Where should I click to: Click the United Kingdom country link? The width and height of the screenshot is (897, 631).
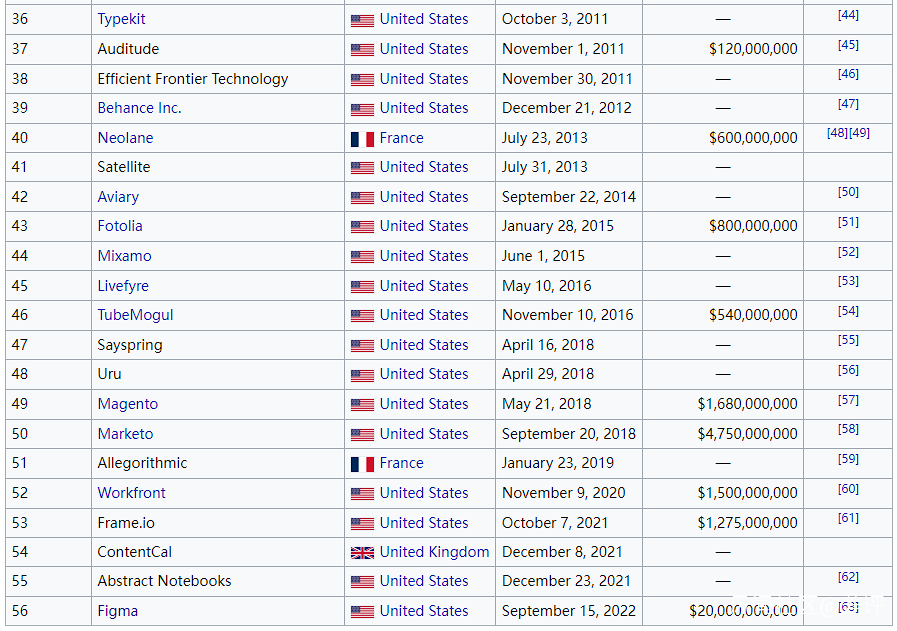pyautogui.click(x=434, y=552)
